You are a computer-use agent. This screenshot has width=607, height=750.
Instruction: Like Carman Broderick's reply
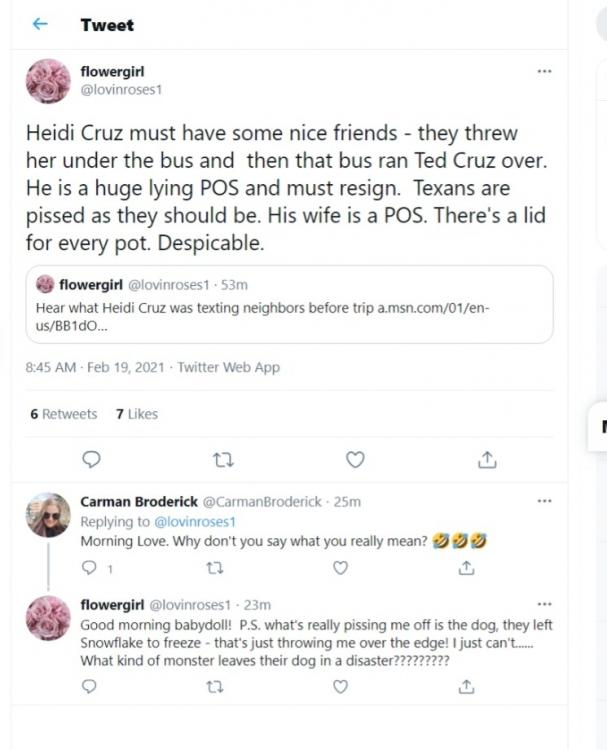coord(340,568)
